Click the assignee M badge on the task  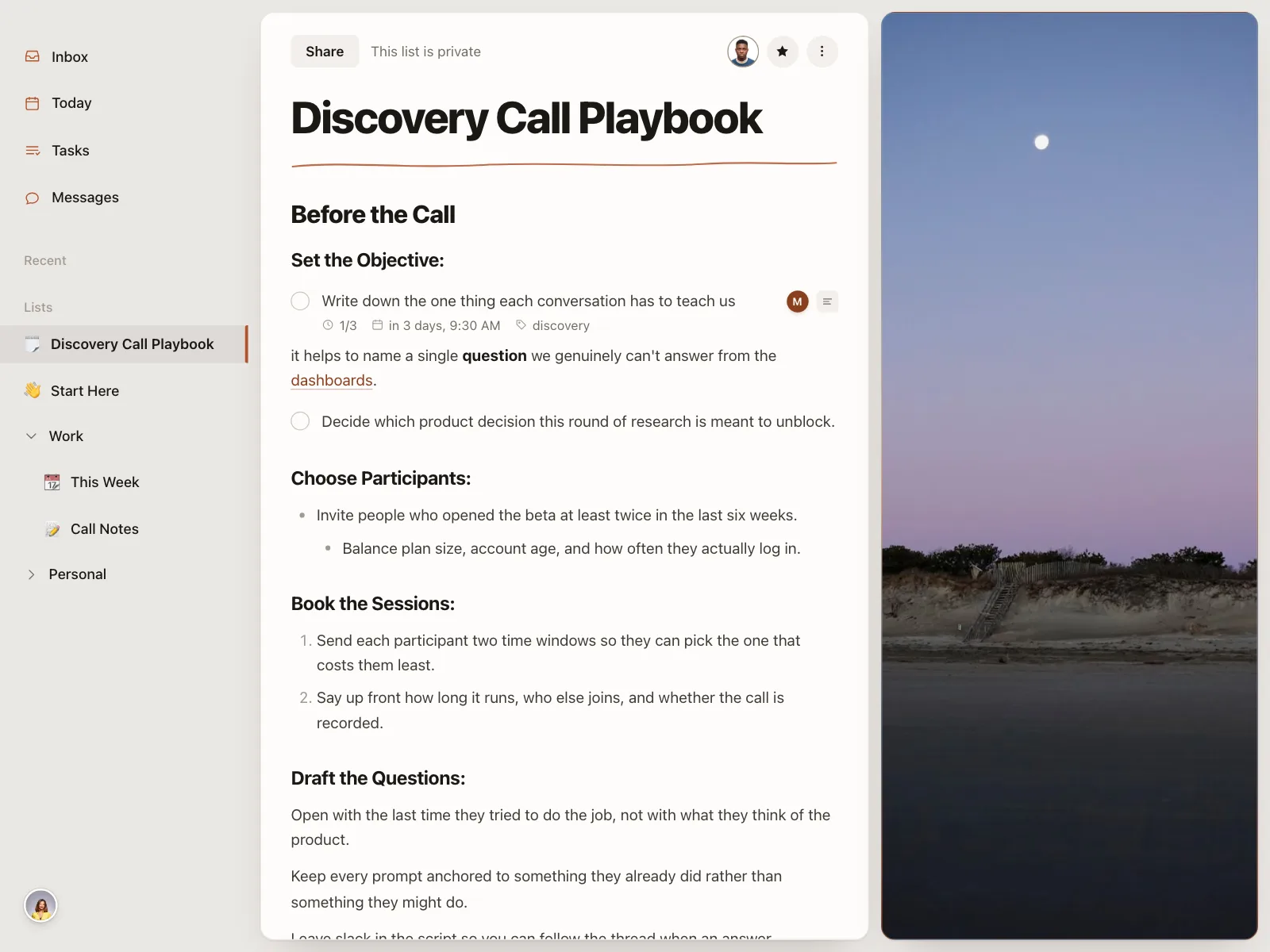point(798,301)
